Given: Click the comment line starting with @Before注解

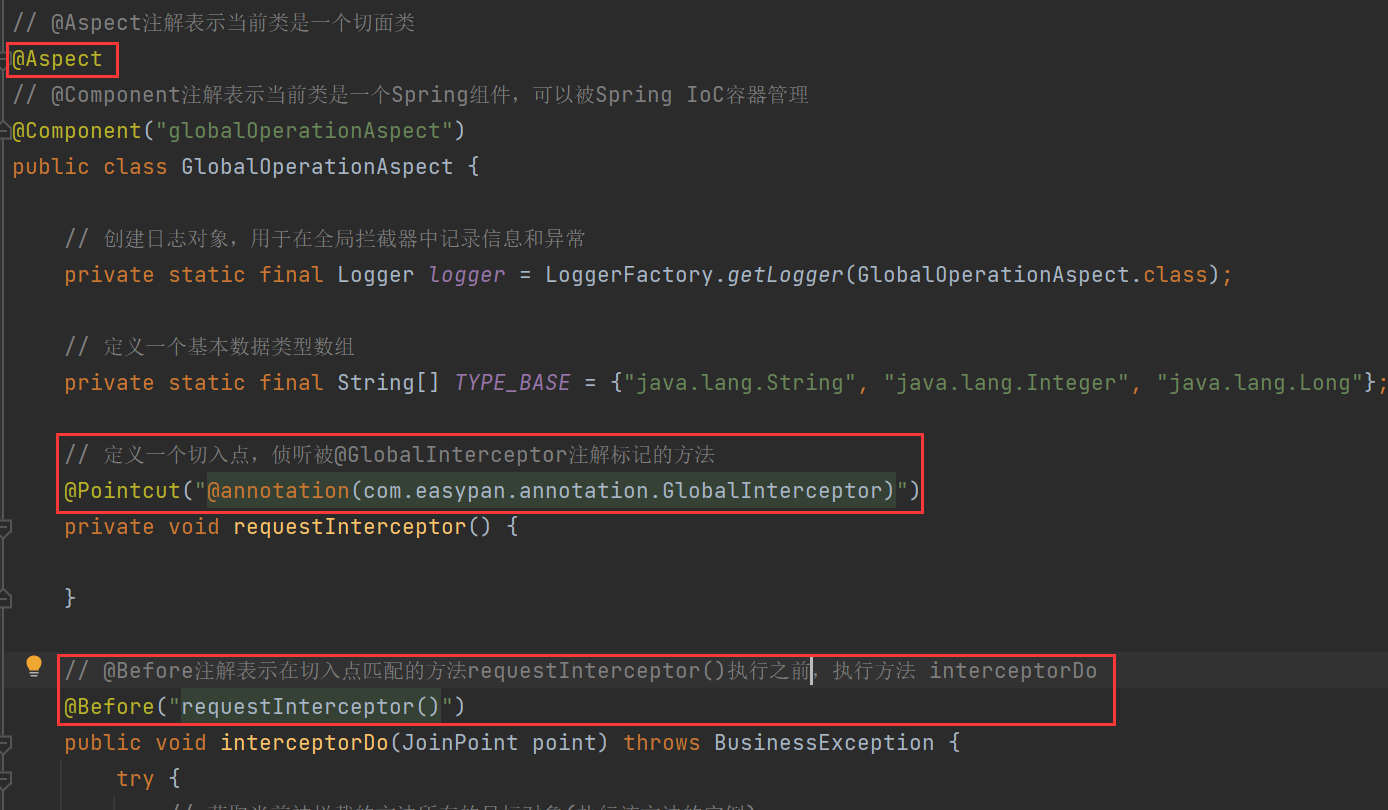Looking at the screenshot, I should (x=581, y=671).
